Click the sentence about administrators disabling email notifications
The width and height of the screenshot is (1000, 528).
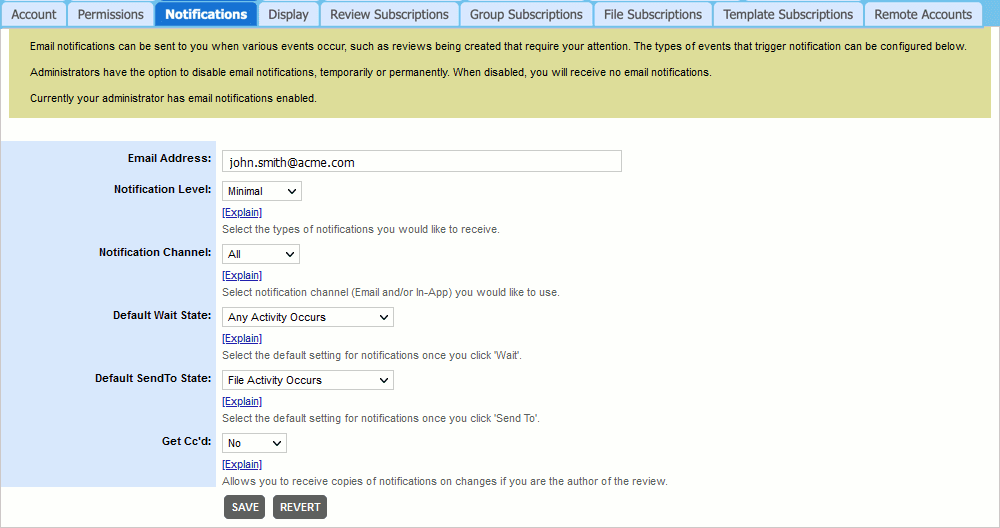coord(371,73)
